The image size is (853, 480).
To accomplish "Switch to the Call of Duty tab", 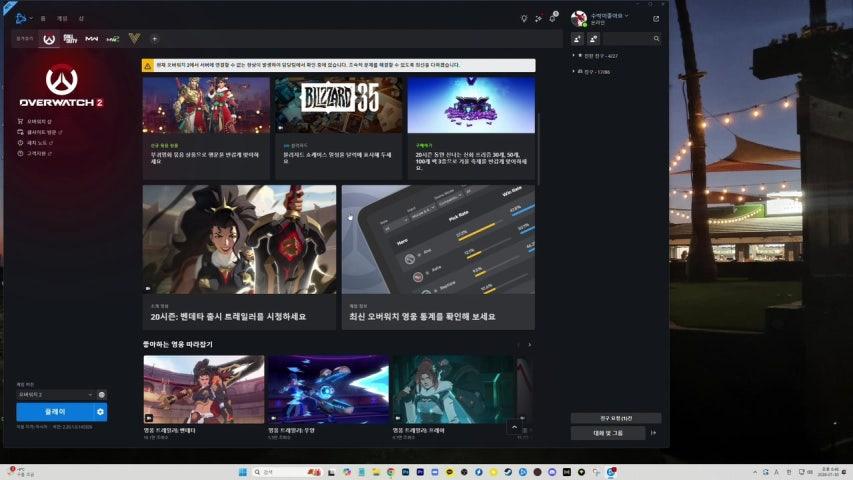I will 70,39.
